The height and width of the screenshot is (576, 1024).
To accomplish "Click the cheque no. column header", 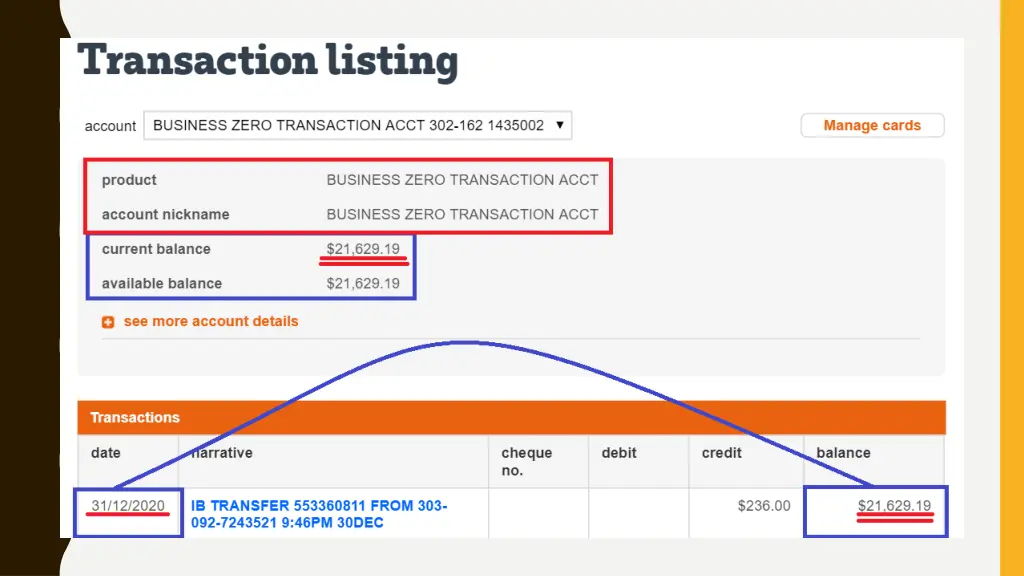I will 526,461.
